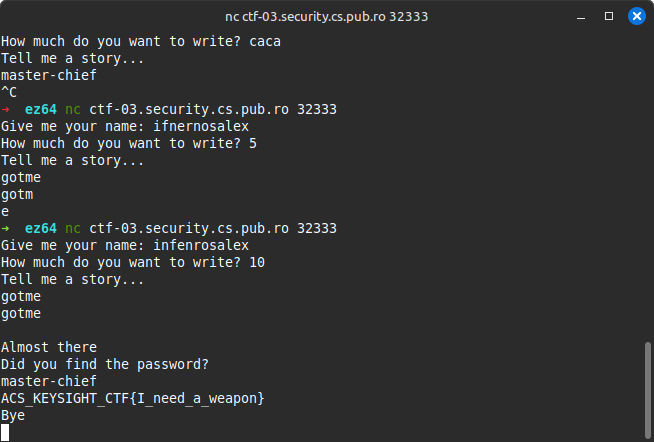Click the window title bar text
This screenshot has width=654, height=442.
327,17
